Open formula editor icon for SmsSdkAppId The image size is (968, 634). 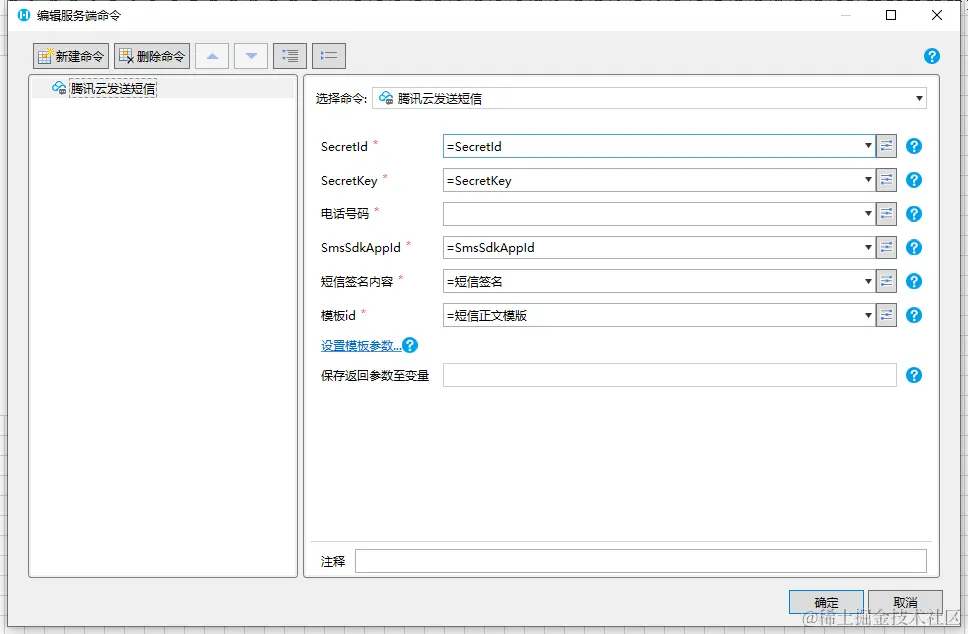[x=887, y=248]
